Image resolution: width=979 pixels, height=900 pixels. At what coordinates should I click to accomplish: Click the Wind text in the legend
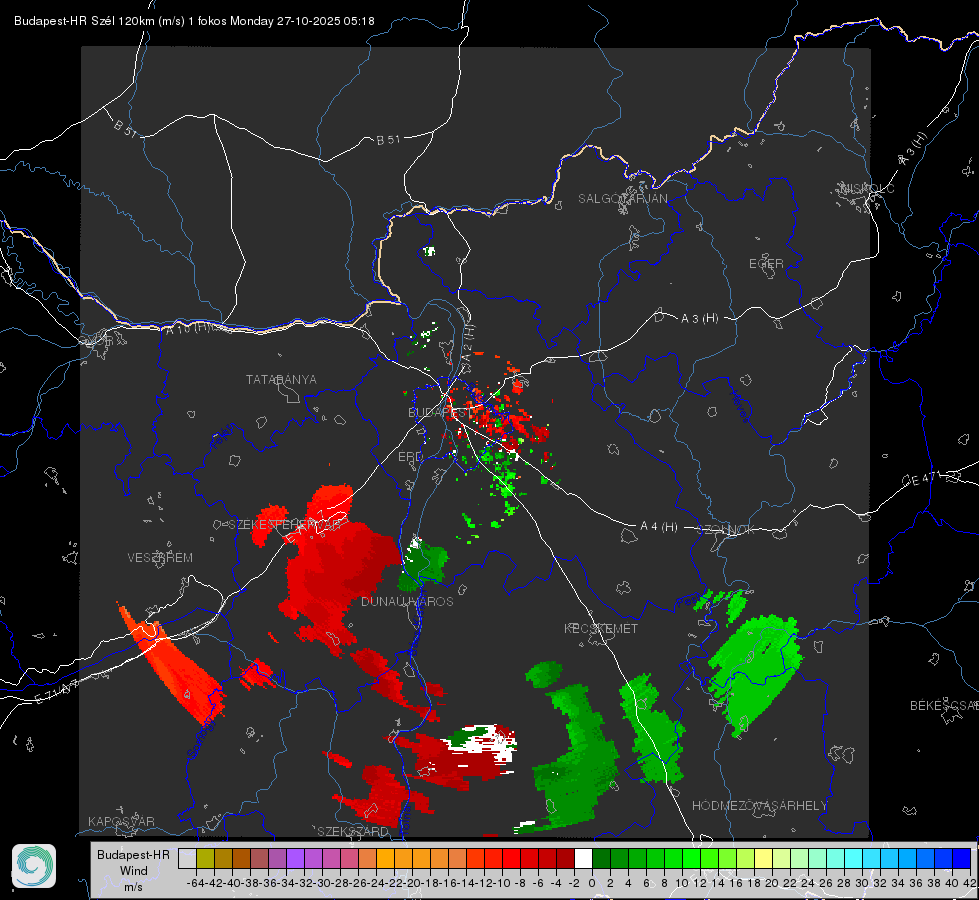pyautogui.click(x=134, y=871)
